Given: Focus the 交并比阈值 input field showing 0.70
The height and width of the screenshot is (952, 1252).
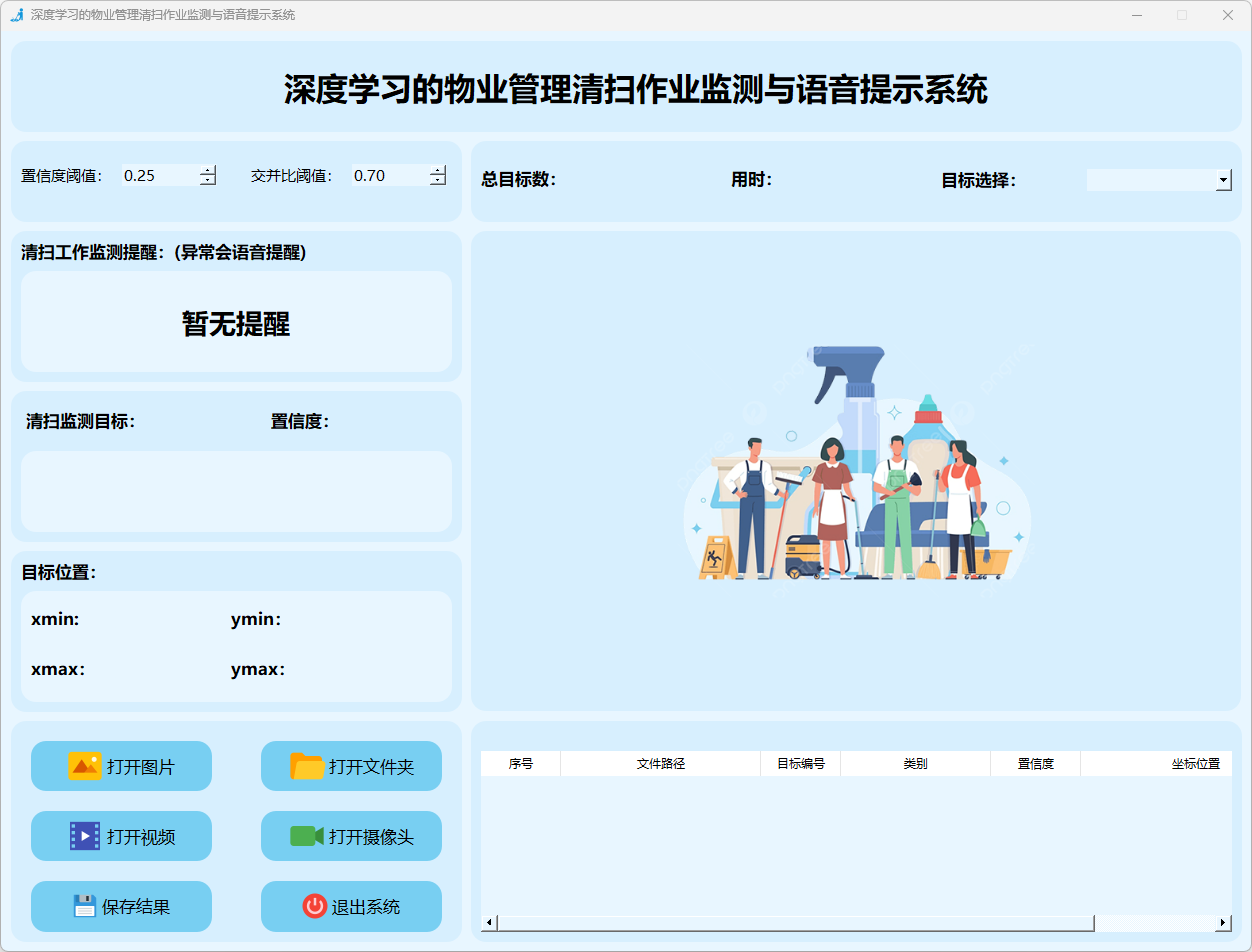Looking at the screenshot, I should coord(388,176).
